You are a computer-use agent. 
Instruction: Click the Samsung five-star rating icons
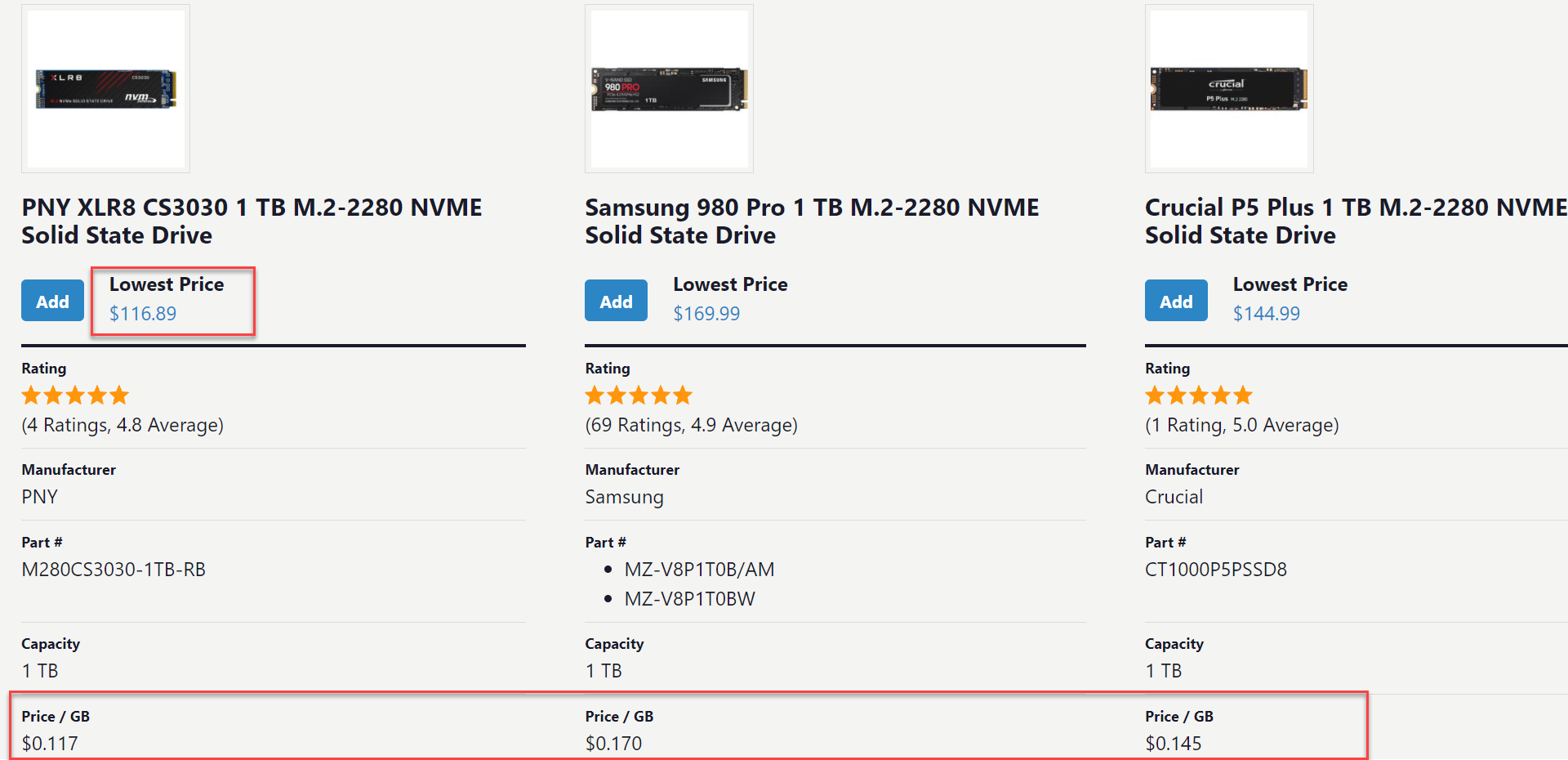pos(639,396)
